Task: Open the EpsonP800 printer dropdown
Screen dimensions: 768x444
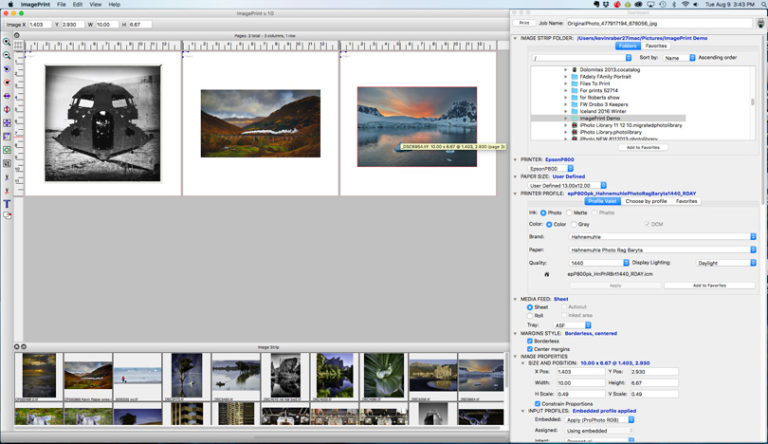Action: pos(551,169)
